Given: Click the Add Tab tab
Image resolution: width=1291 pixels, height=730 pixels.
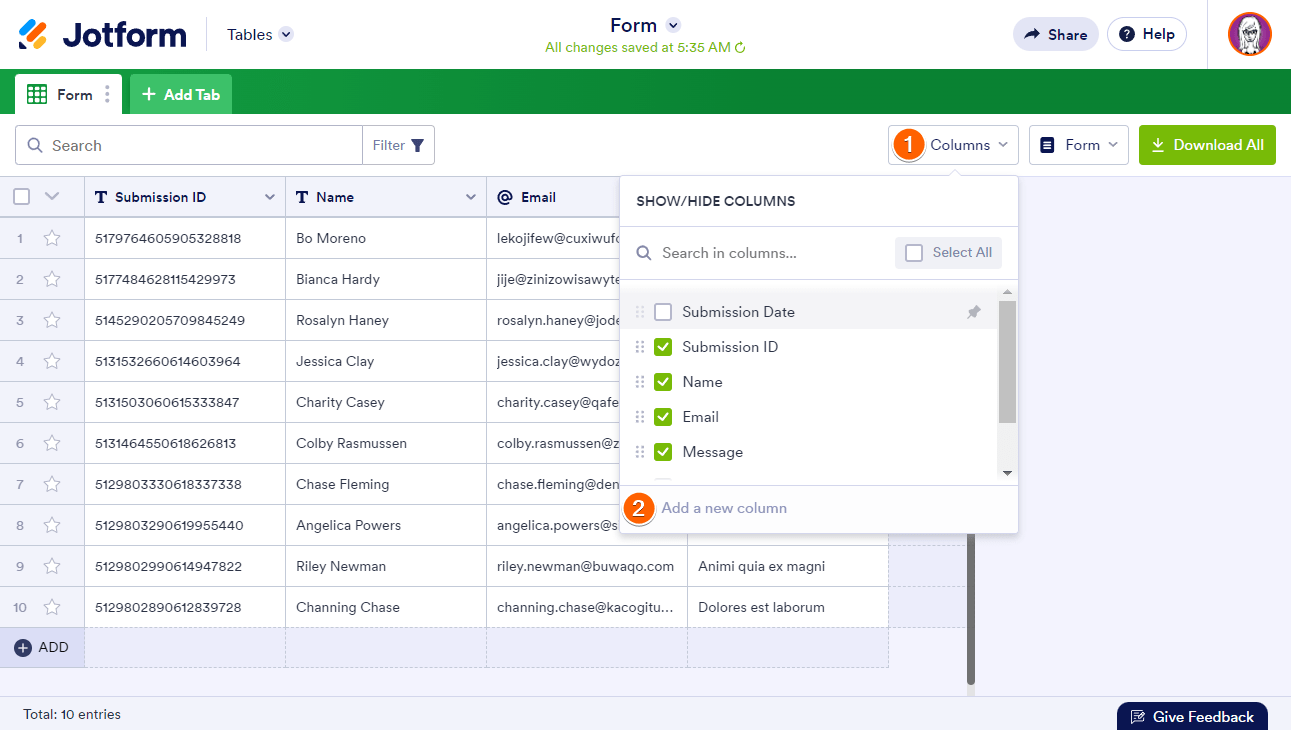Looking at the screenshot, I should [x=181, y=94].
